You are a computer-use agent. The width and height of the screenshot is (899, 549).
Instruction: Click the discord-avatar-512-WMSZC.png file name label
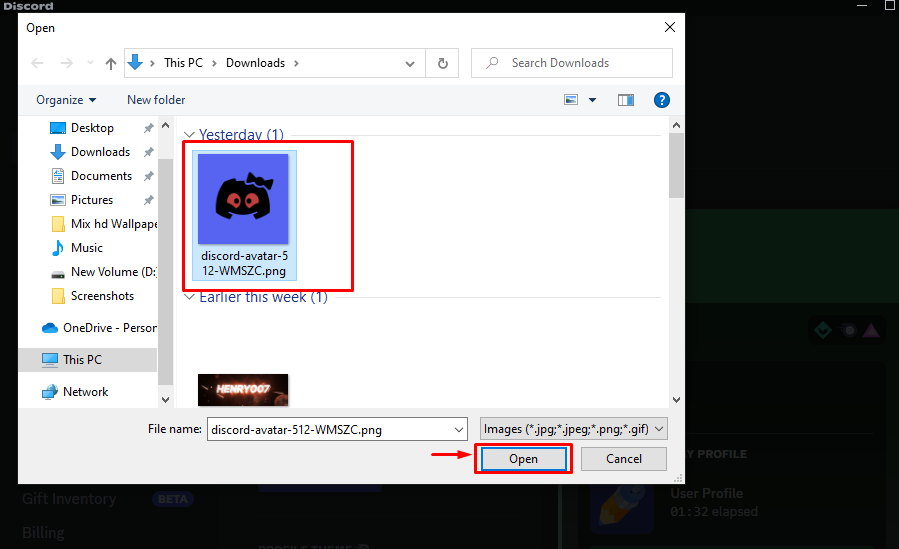(x=244, y=264)
